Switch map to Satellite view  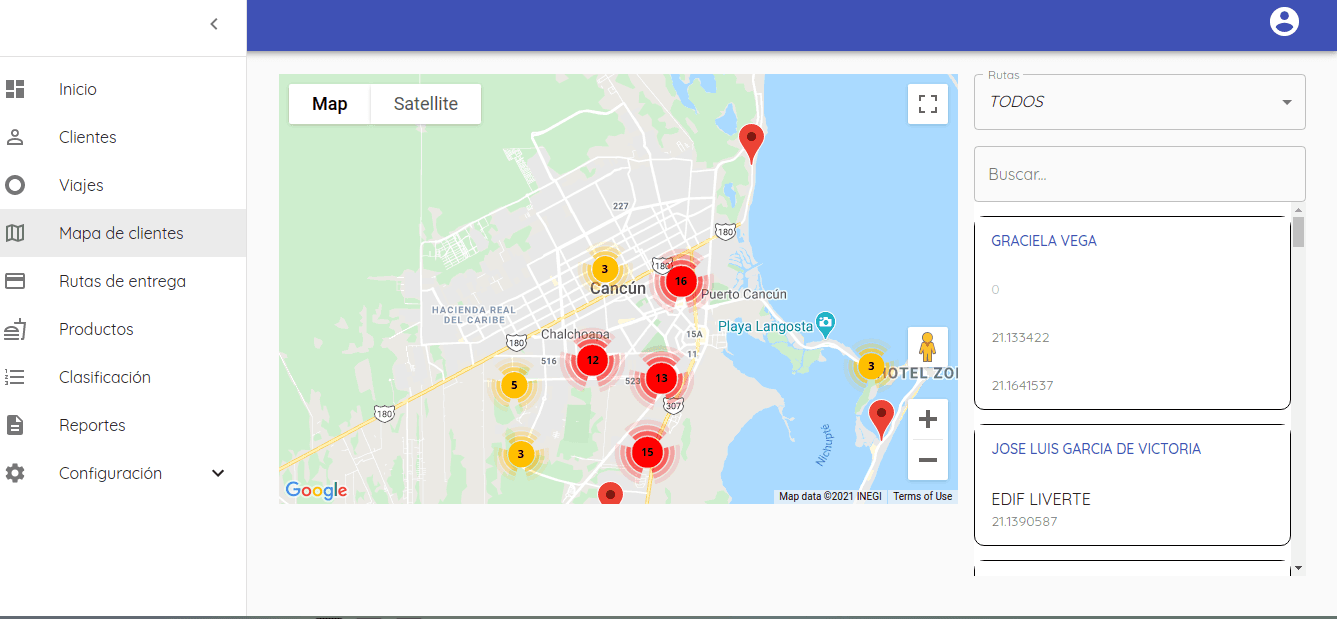(x=426, y=104)
